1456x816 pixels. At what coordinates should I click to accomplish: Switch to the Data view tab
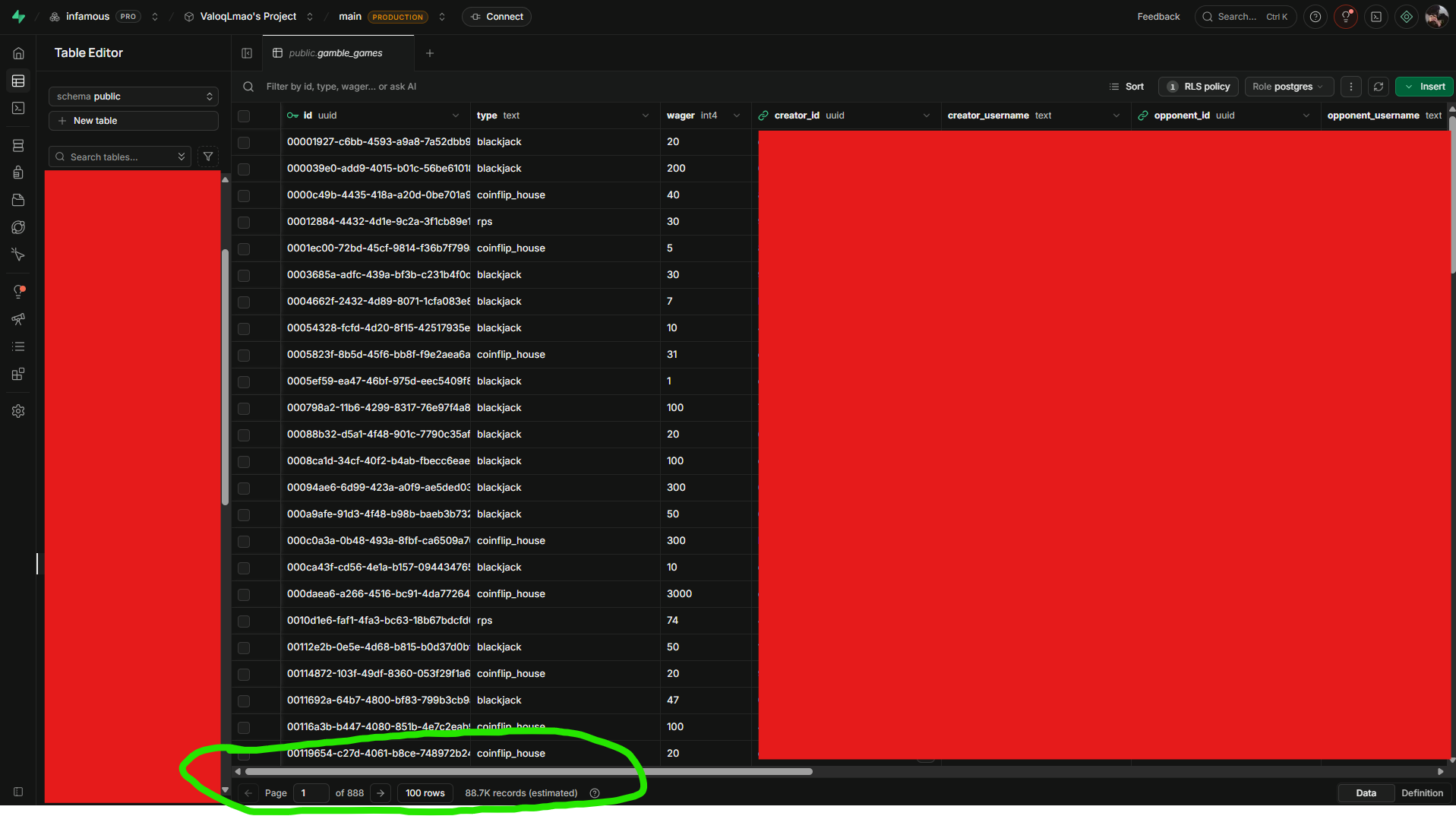[1366, 793]
